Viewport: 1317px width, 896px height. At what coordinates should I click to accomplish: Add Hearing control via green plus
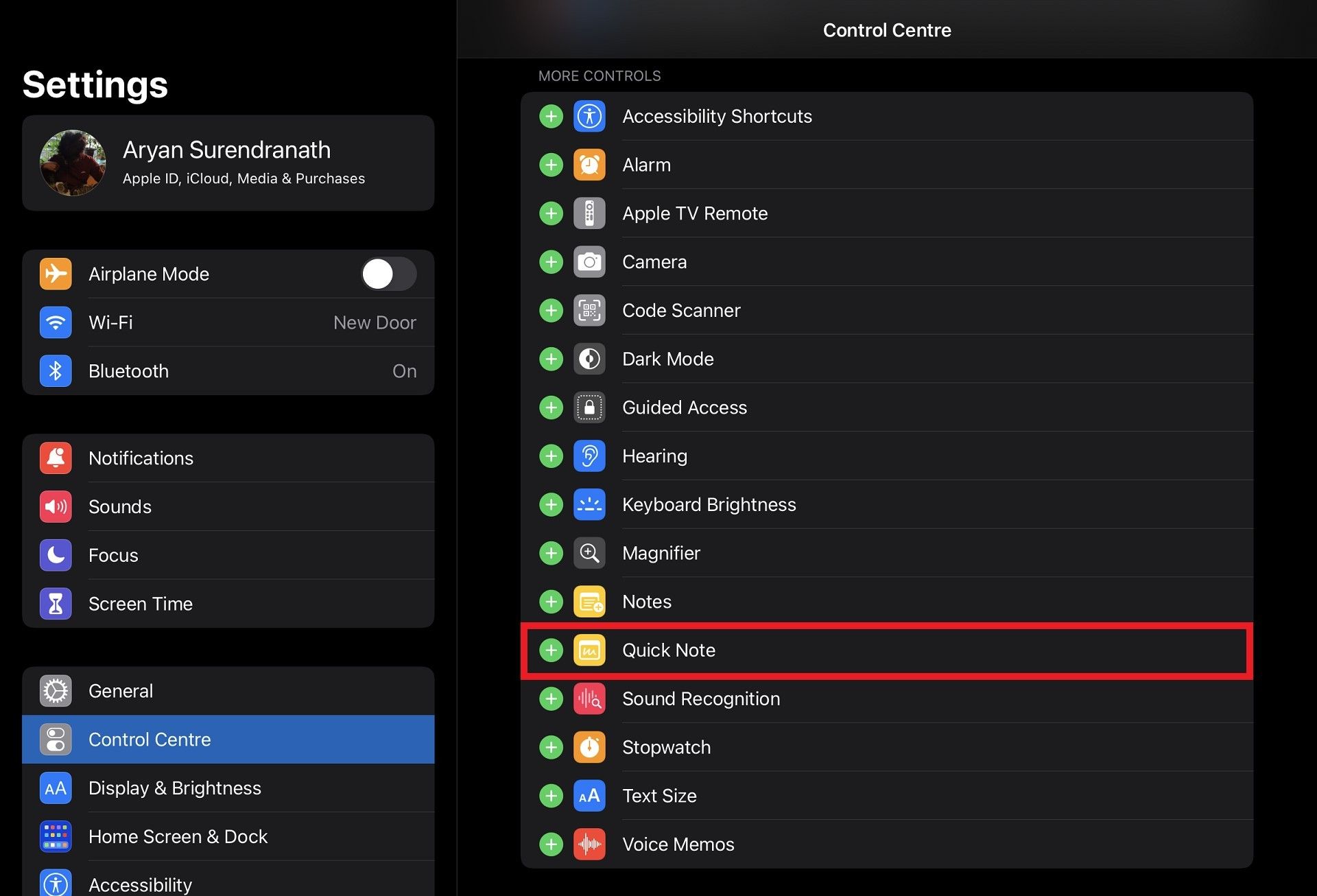click(x=551, y=456)
